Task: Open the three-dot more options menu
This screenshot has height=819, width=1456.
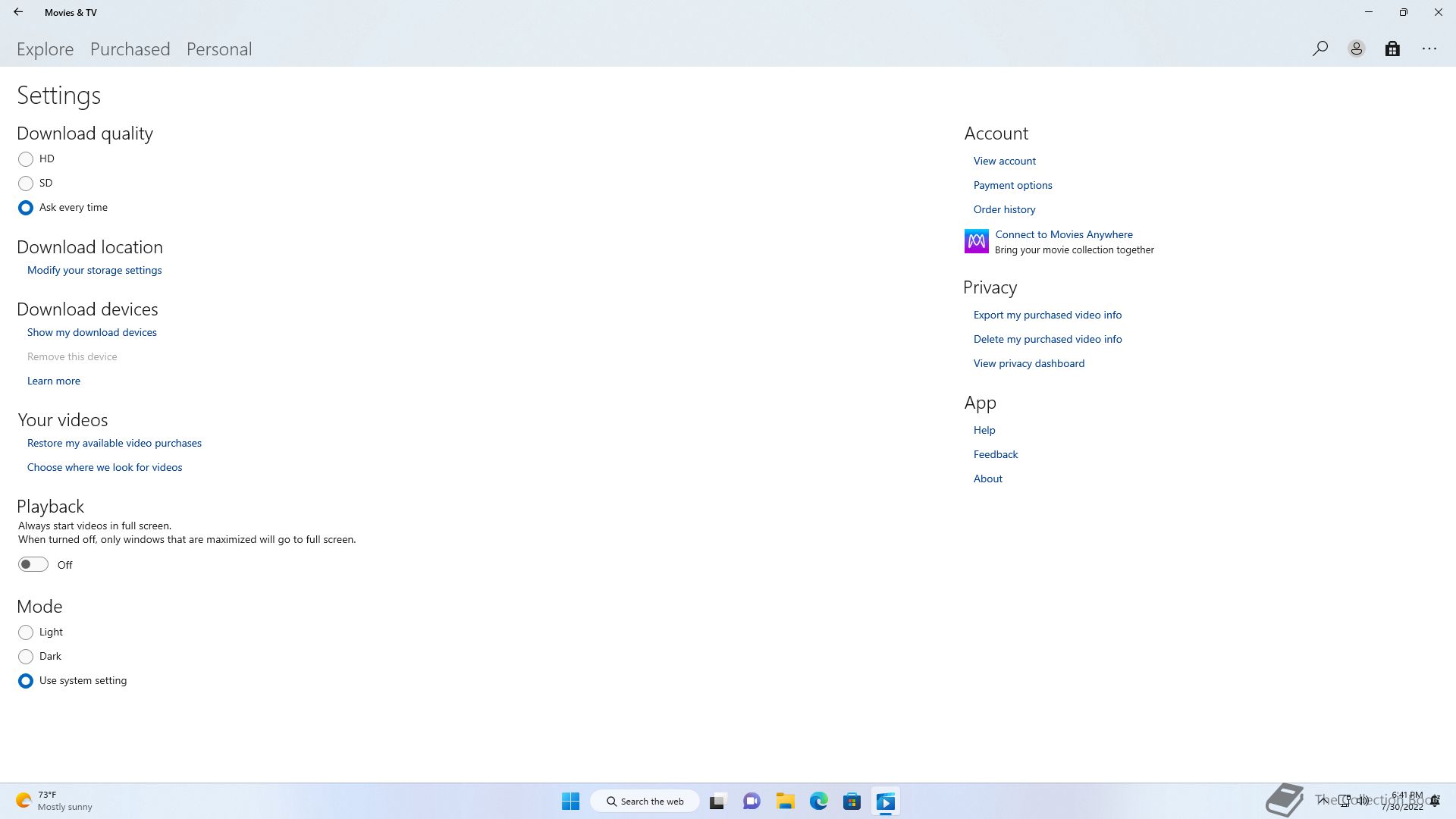Action: tap(1429, 49)
